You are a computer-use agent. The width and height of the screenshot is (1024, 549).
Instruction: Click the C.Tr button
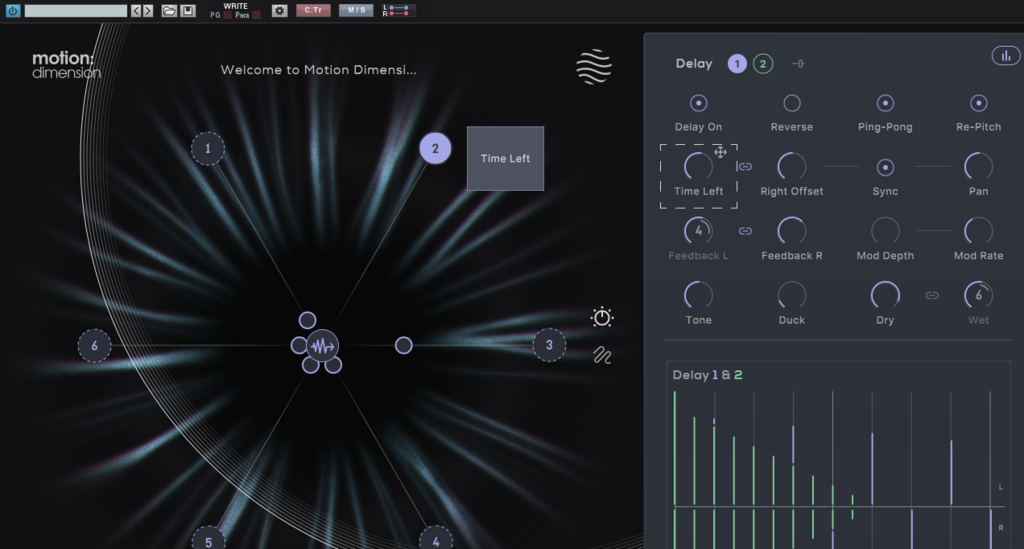click(313, 10)
